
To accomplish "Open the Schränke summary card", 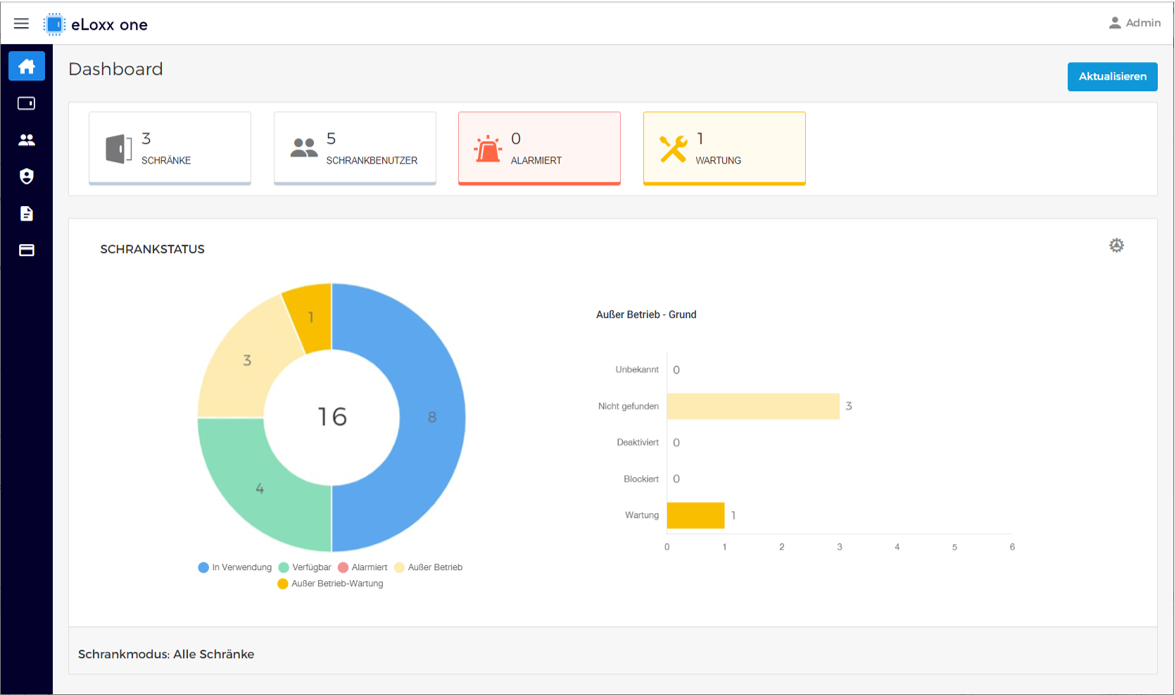I will click(170, 148).
